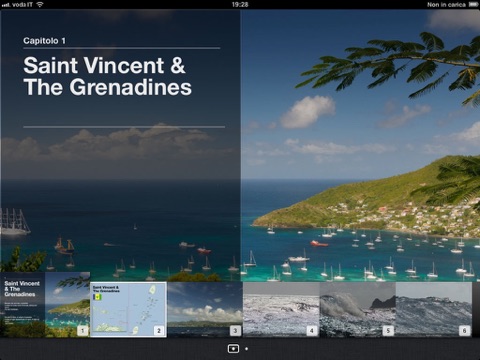Tap the Wi-Fi status icon
Image resolution: width=480 pixels, height=360 pixels.
point(40,4)
